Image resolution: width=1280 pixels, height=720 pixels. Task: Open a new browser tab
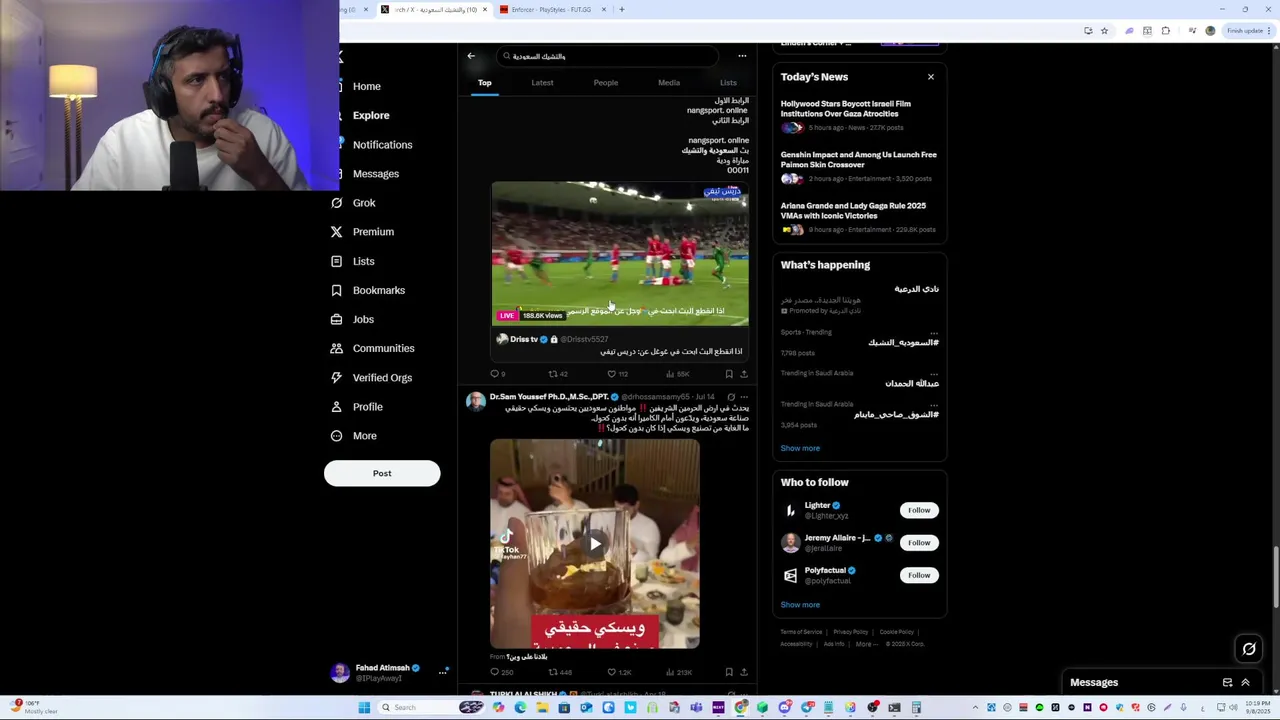621,10
